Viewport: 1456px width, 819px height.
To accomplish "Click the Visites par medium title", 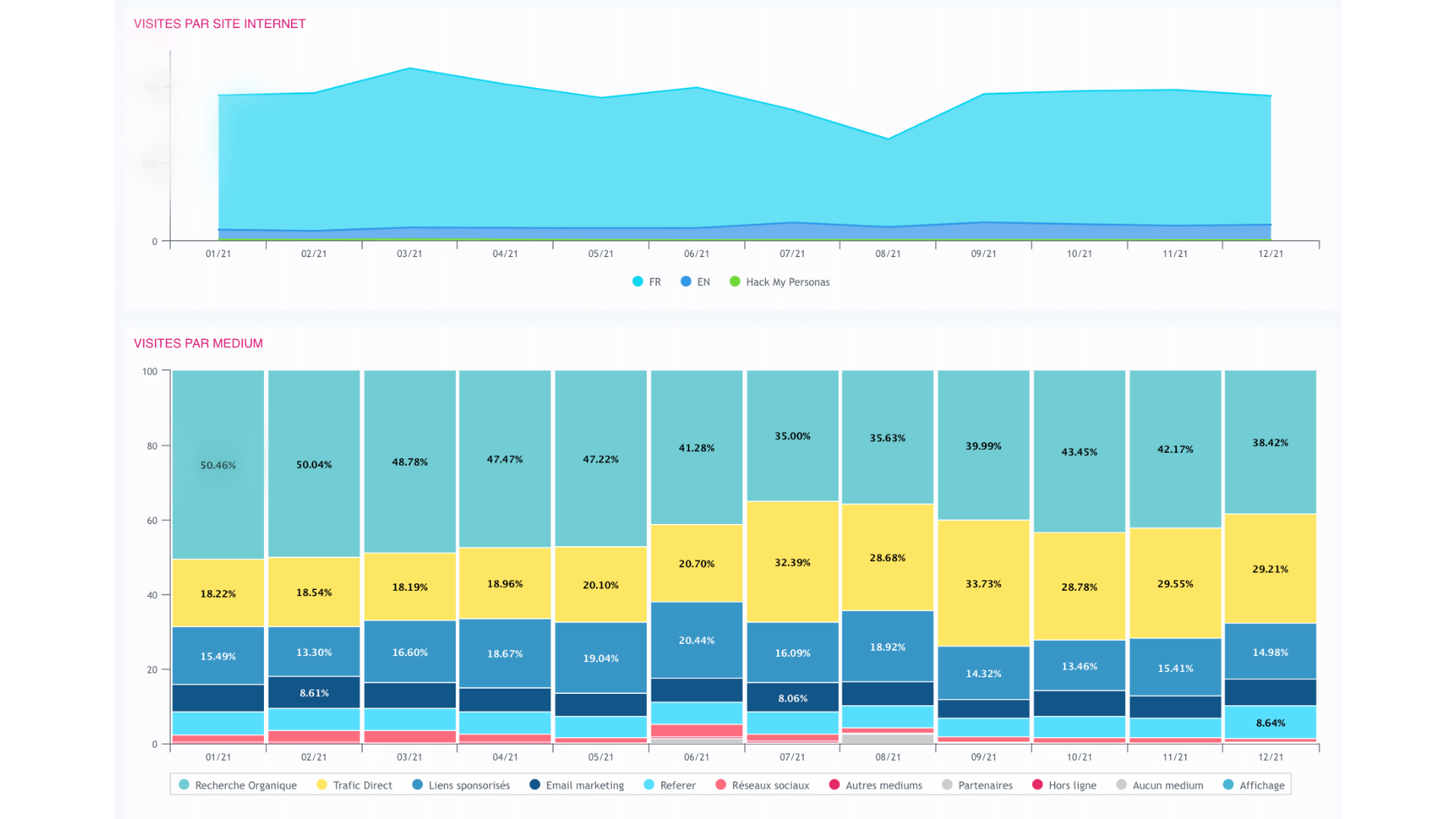I will (199, 343).
